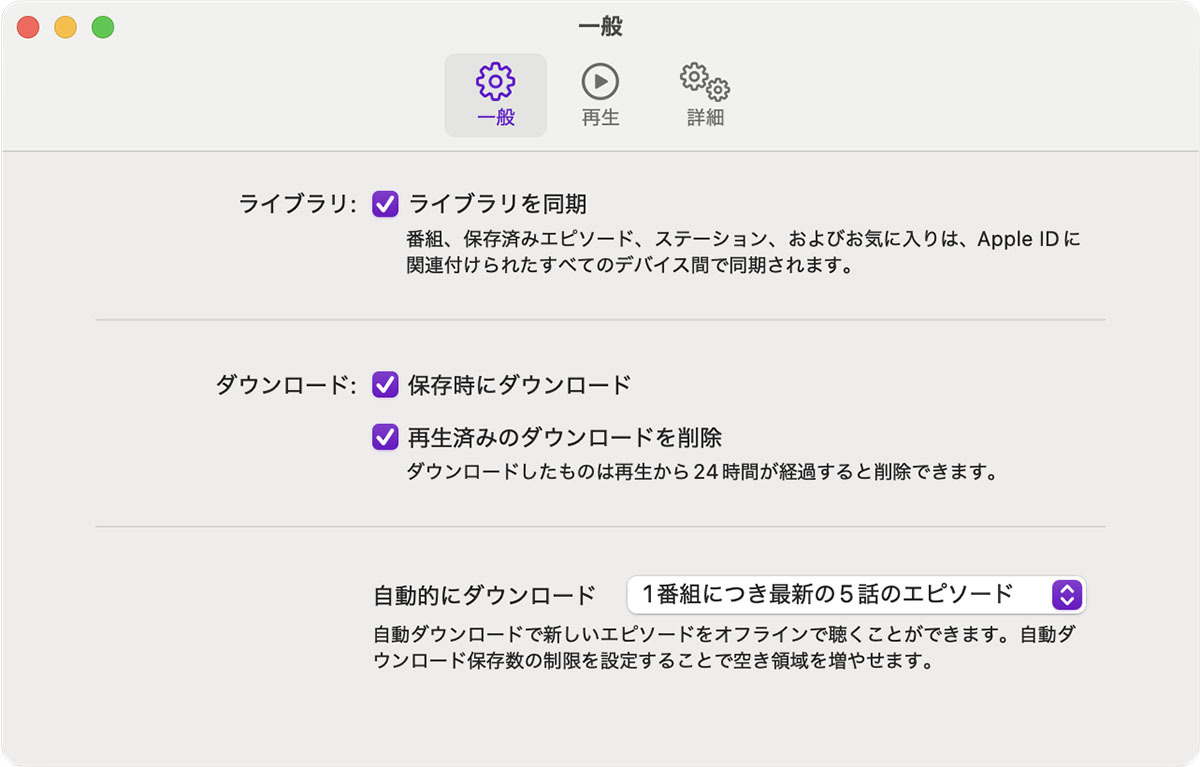Click the ライブラリを同期 label text
Viewport: 1200px width, 767px height.
tap(497, 205)
